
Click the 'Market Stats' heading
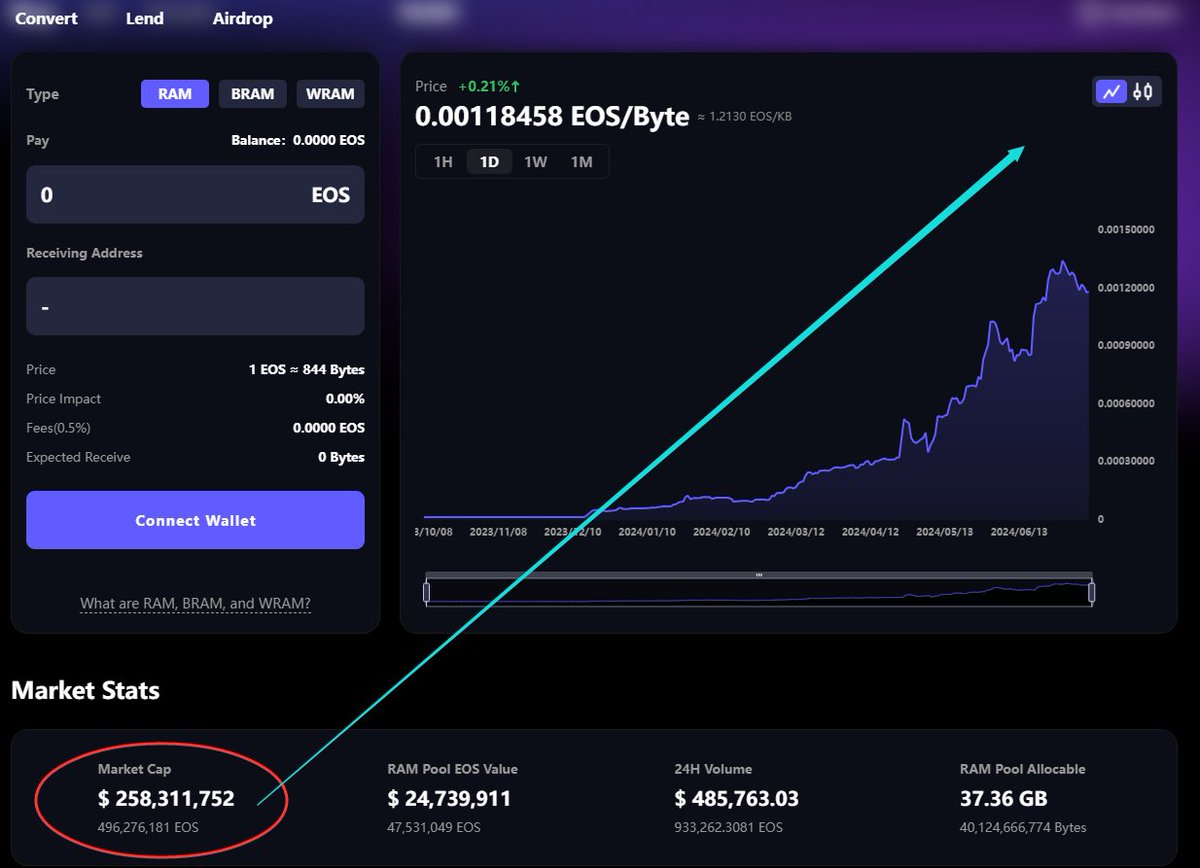pos(85,690)
